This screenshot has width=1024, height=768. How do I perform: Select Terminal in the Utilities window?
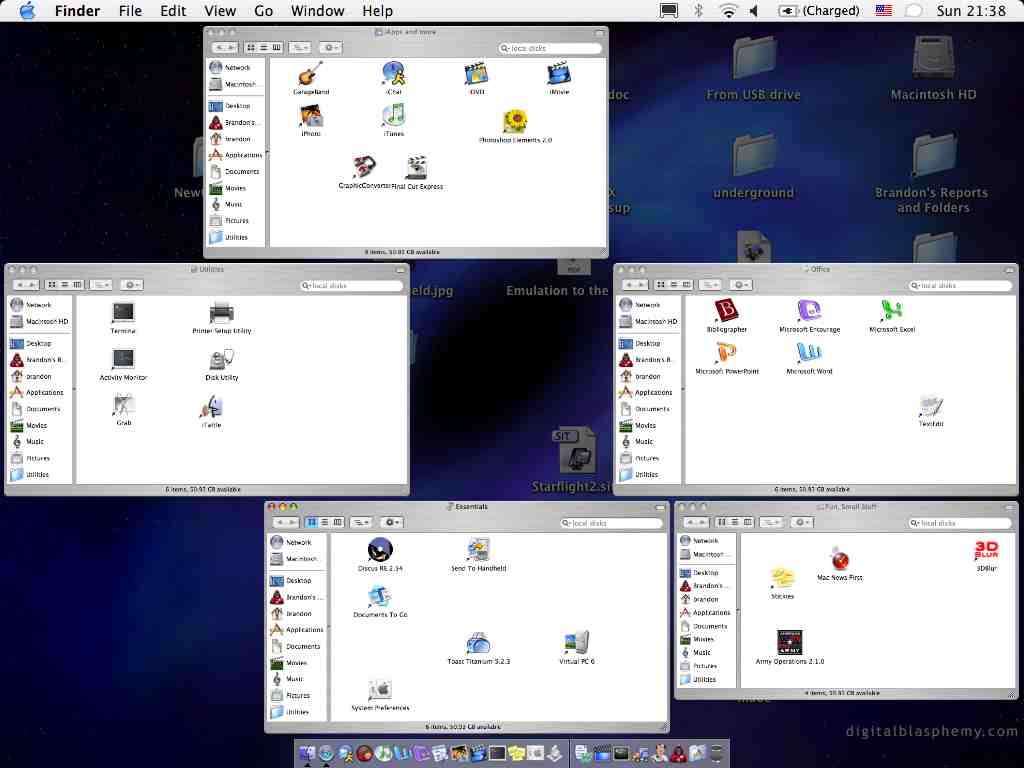pyautogui.click(x=123, y=313)
